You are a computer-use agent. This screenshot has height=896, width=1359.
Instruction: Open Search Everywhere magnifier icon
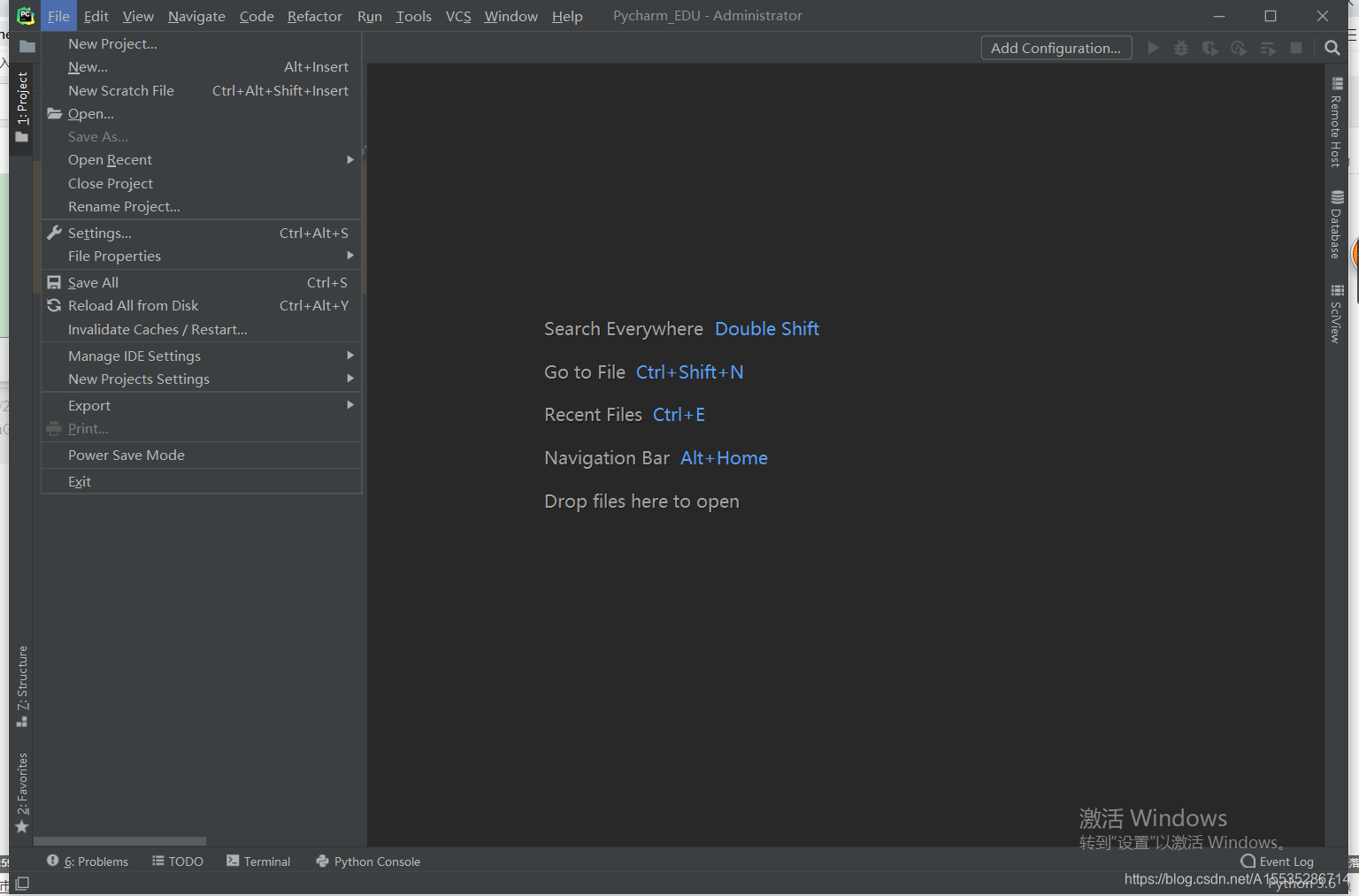(1332, 48)
